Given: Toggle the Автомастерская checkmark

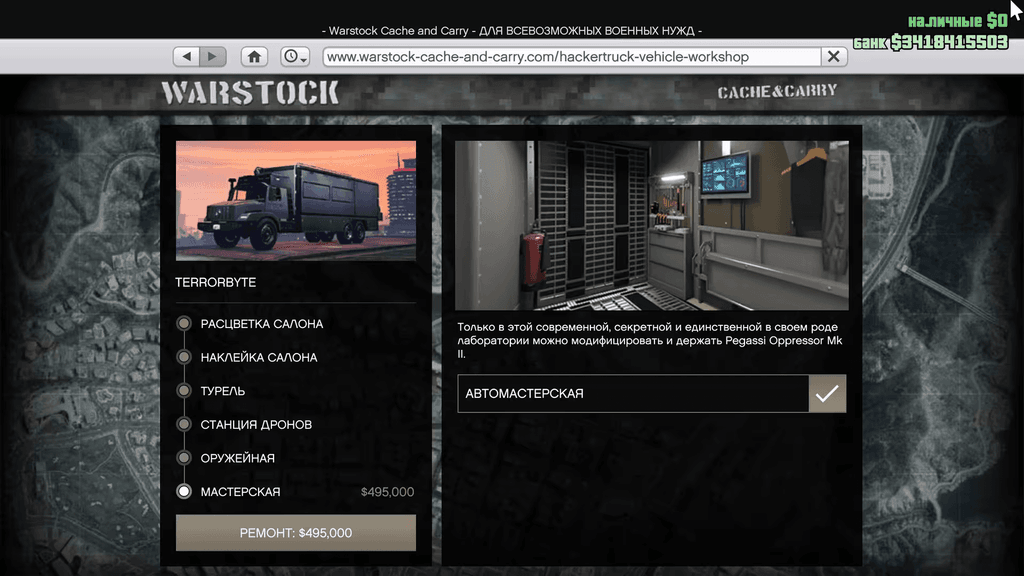Looking at the screenshot, I should [x=827, y=394].
